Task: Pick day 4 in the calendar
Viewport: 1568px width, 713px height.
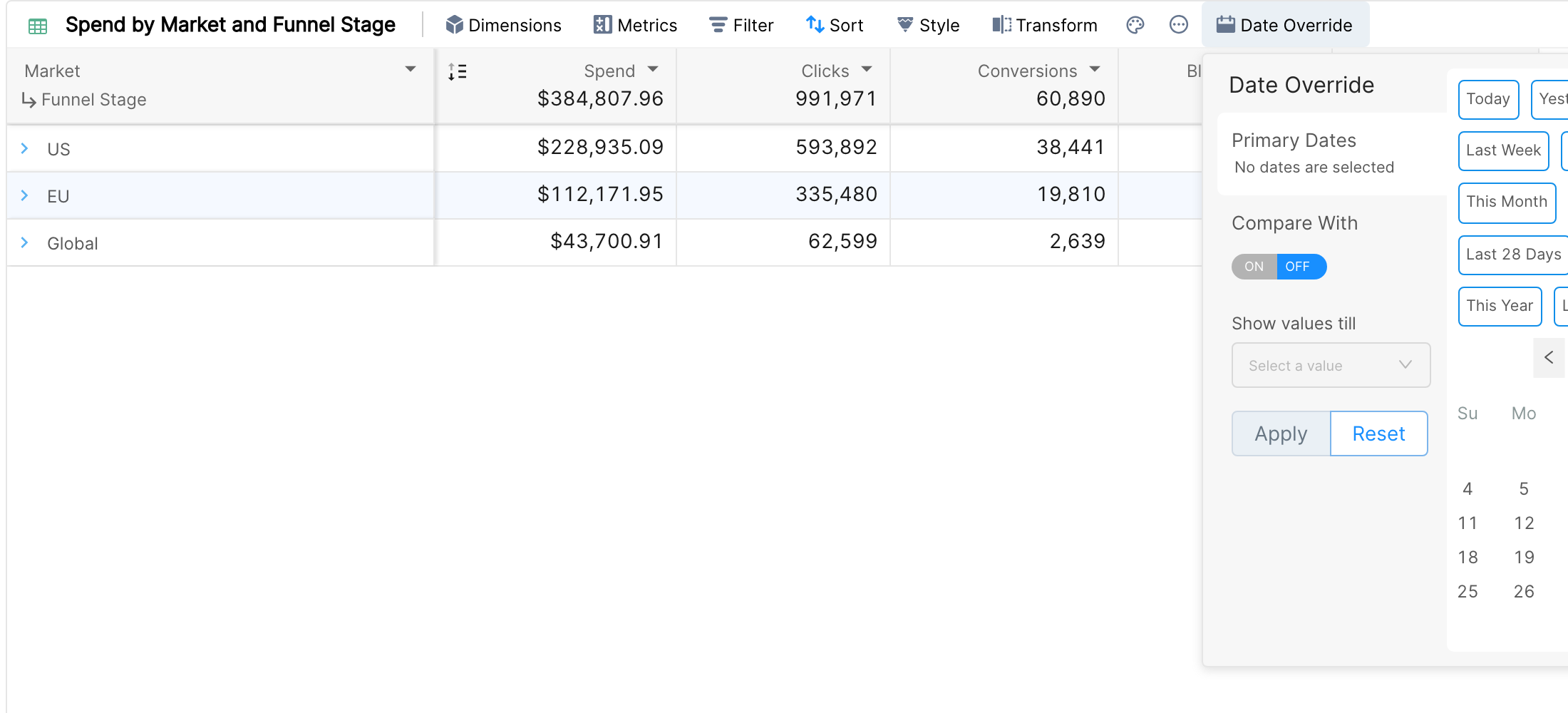Action: tap(1468, 489)
